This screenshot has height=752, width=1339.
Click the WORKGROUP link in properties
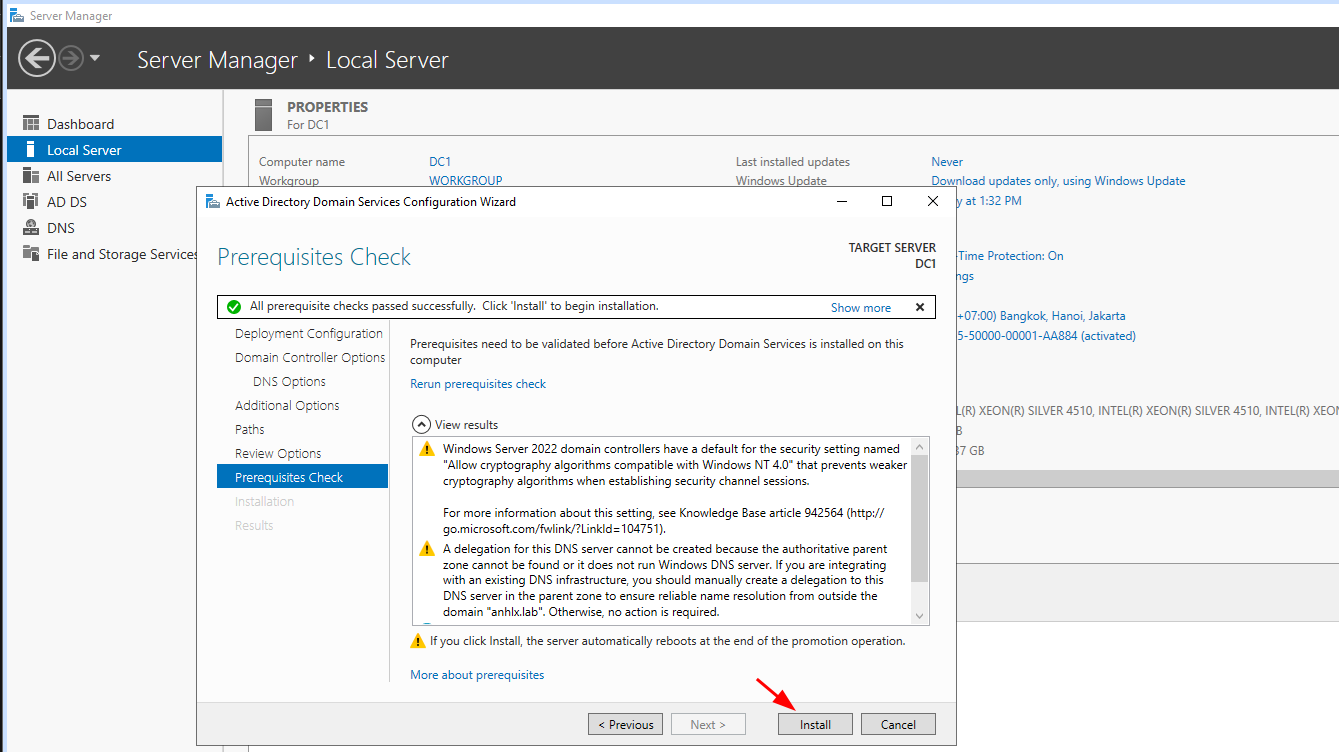pos(465,181)
